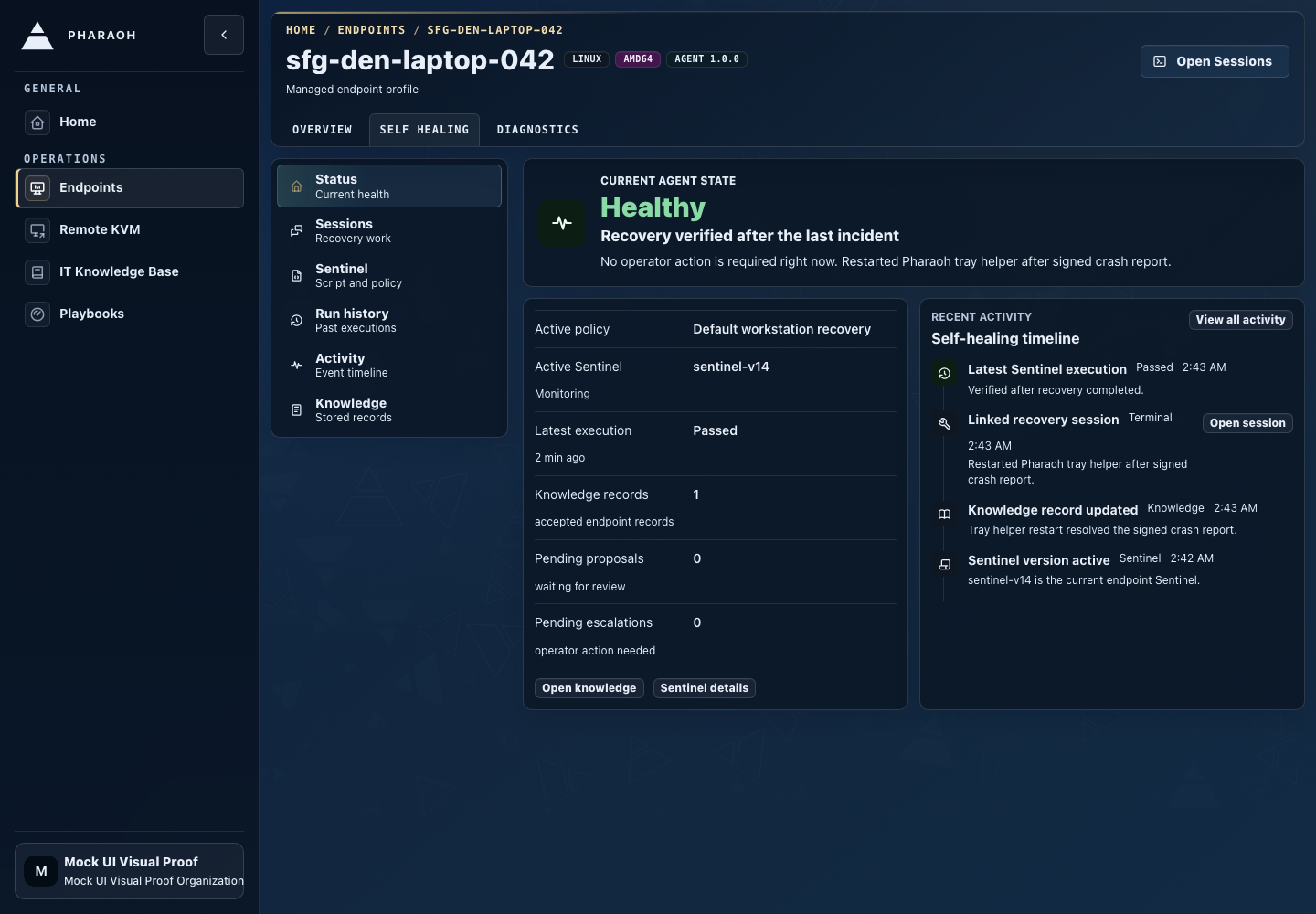Open IT Knowledge Base page
This screenshot has height=914, width=1316.
130,272
